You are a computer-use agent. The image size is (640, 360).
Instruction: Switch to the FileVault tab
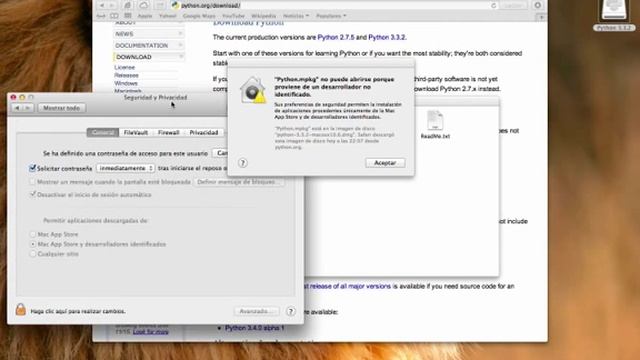pyautogui.click(x=136, y=133)
